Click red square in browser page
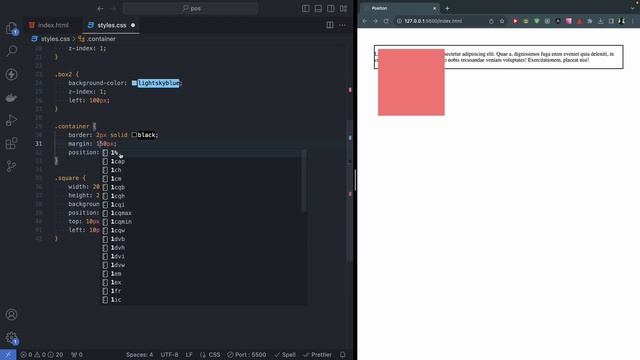The width and height of the screenshot is (640, 360). point(411,82)
